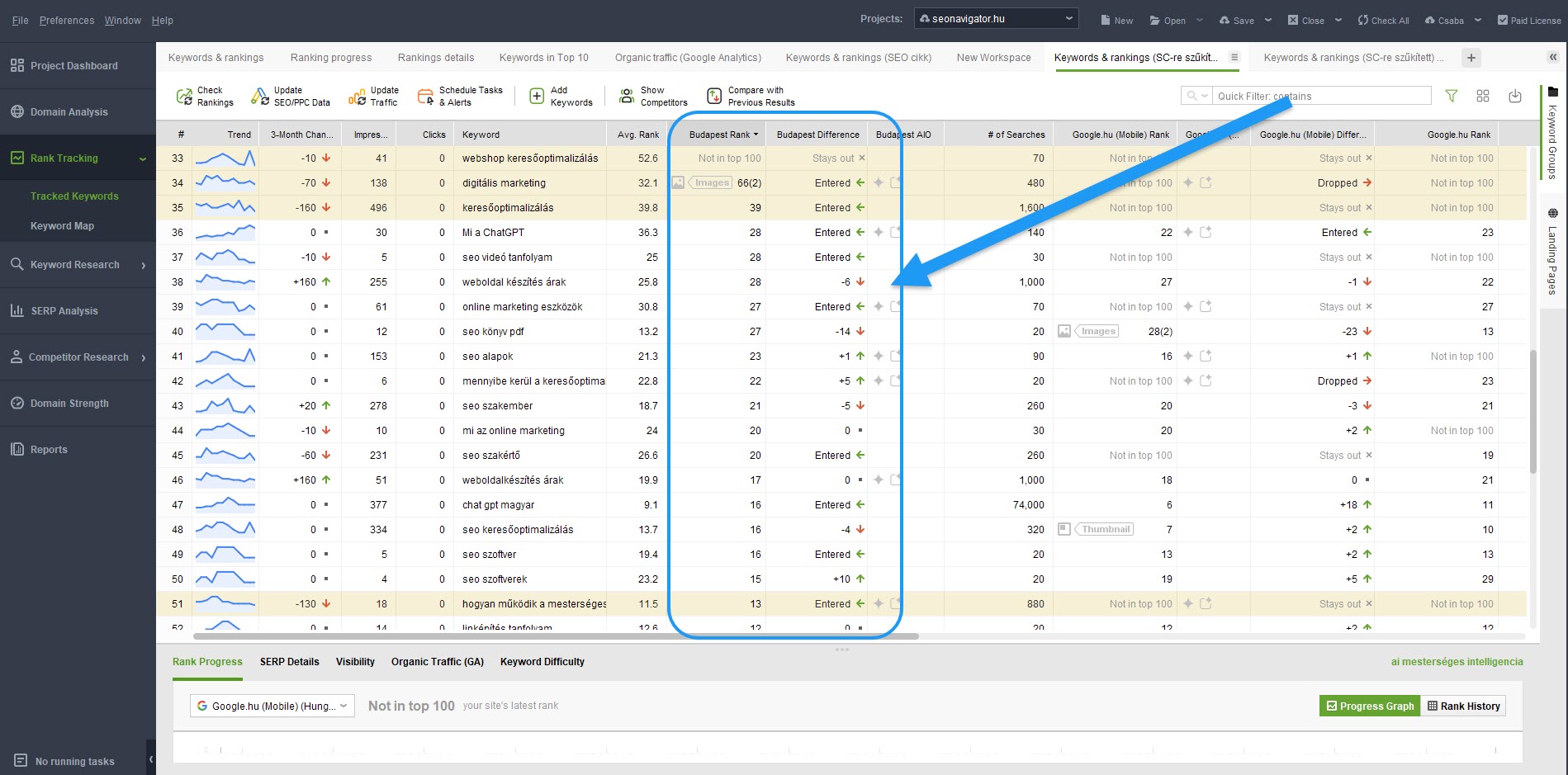The image size is (1568, 775).
Task: Click Update SEO/PPC Data icon
Action: (x=260, y=97)
